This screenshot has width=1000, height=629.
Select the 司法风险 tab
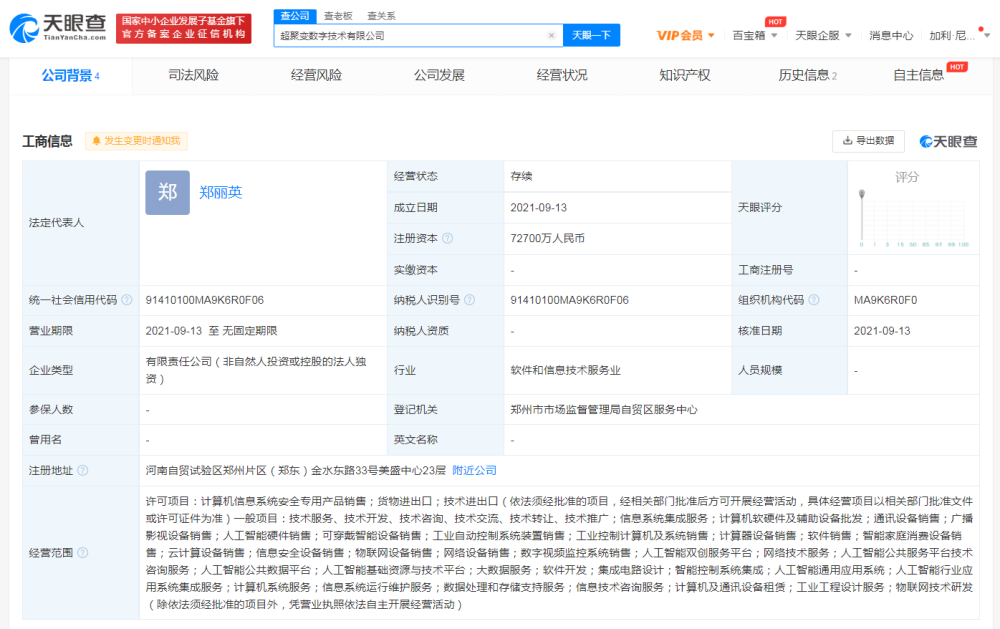pos(193,75)
